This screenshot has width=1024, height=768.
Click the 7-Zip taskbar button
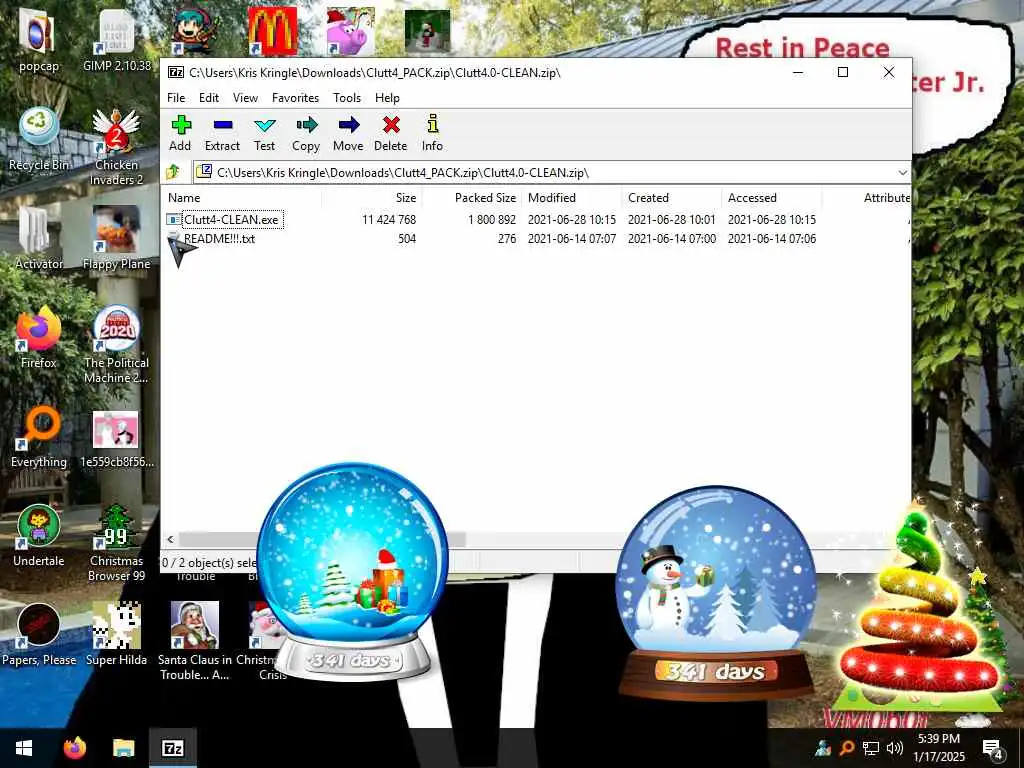173,748
